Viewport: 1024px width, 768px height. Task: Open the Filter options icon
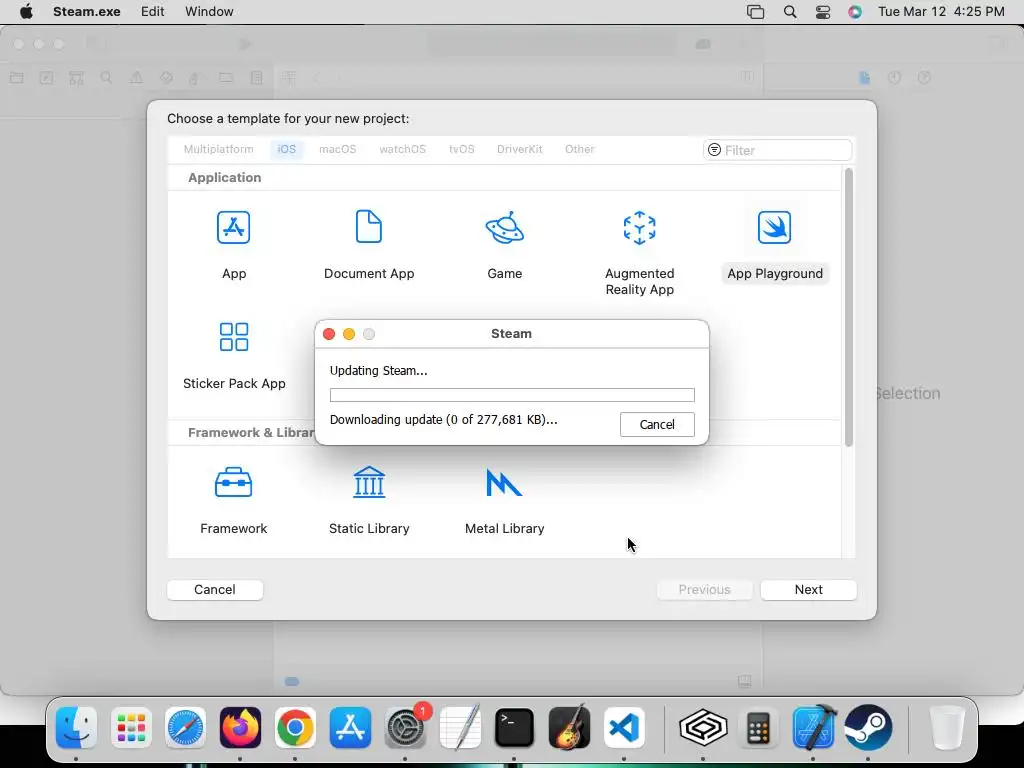click(714, 150)
